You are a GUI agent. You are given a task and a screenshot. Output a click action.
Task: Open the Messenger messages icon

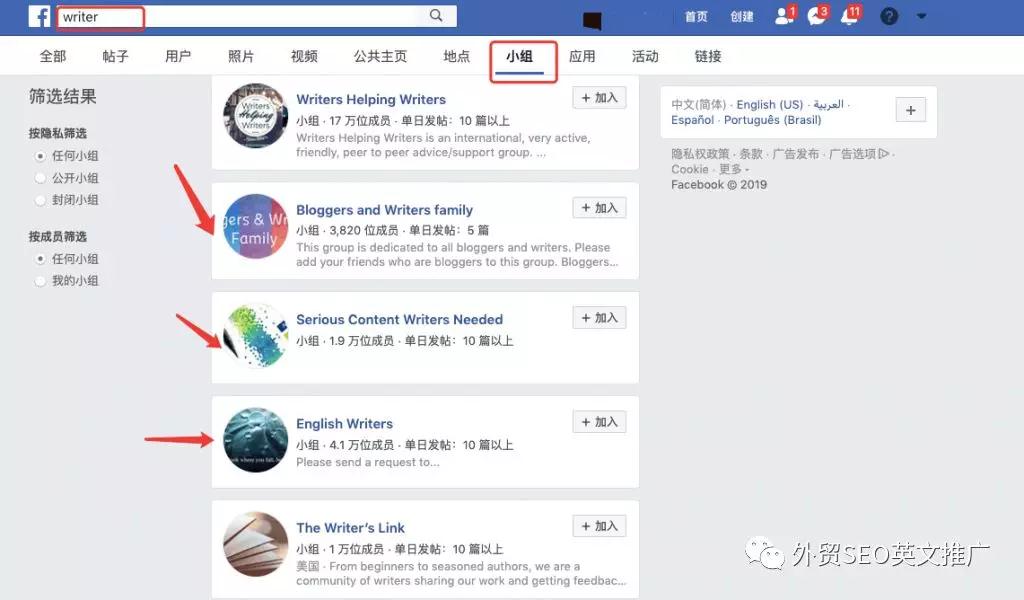(817, 16)
